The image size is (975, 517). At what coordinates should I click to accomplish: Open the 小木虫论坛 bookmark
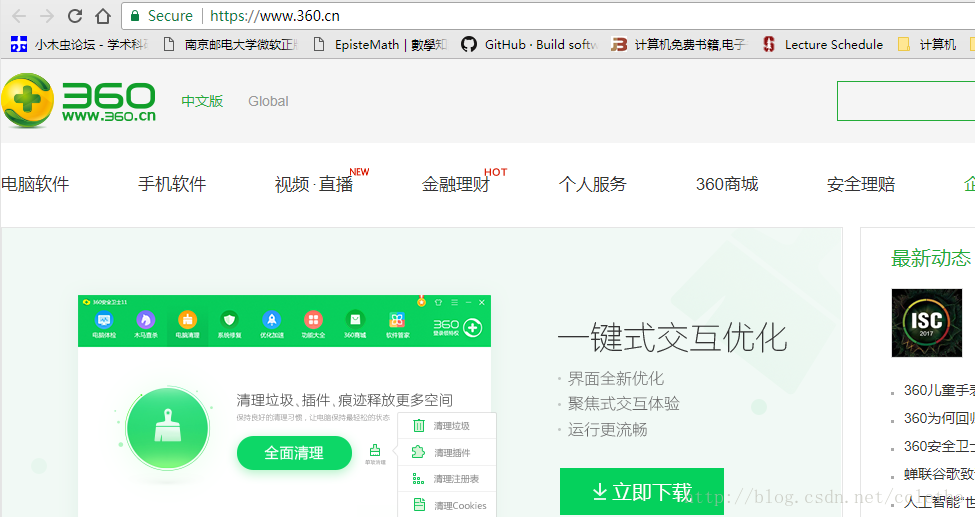click(80, 44)
